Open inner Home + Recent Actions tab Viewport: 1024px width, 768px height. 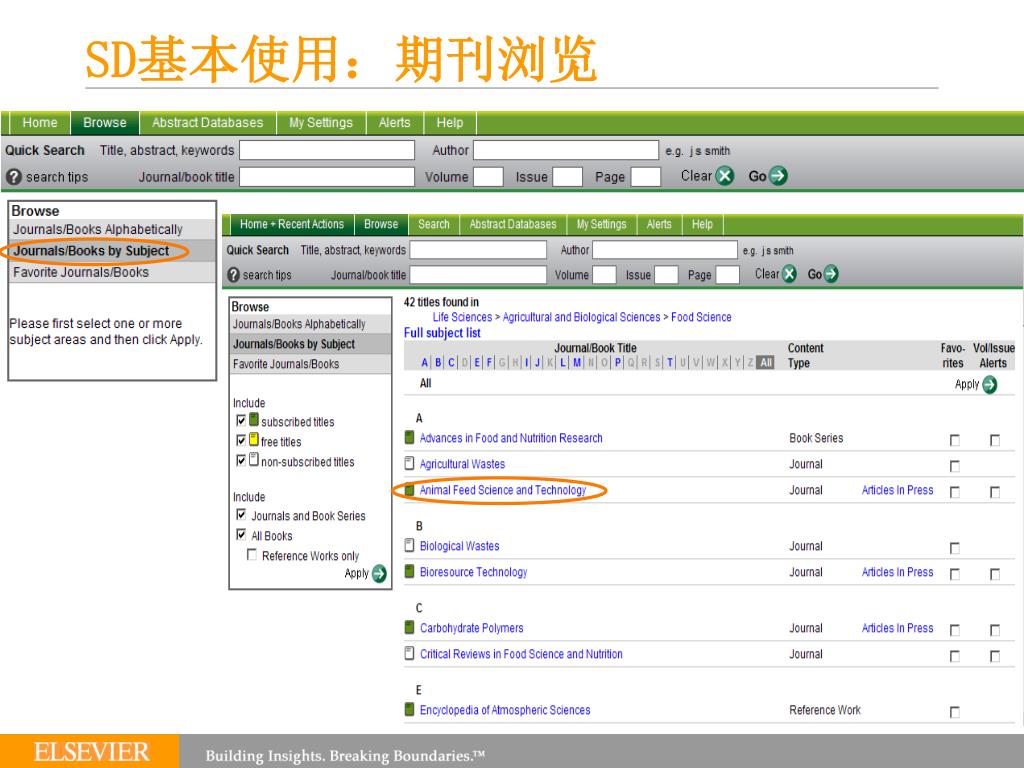point(292,225)
